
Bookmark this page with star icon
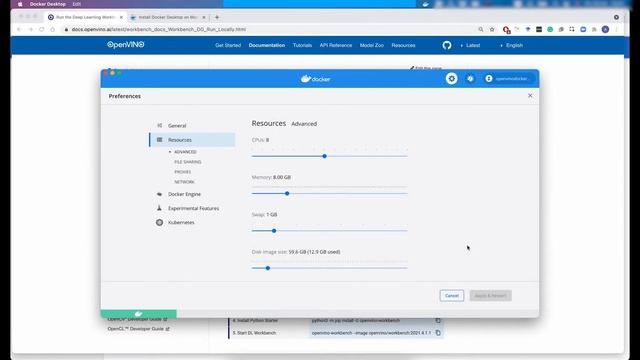click(x=492, y=29)
